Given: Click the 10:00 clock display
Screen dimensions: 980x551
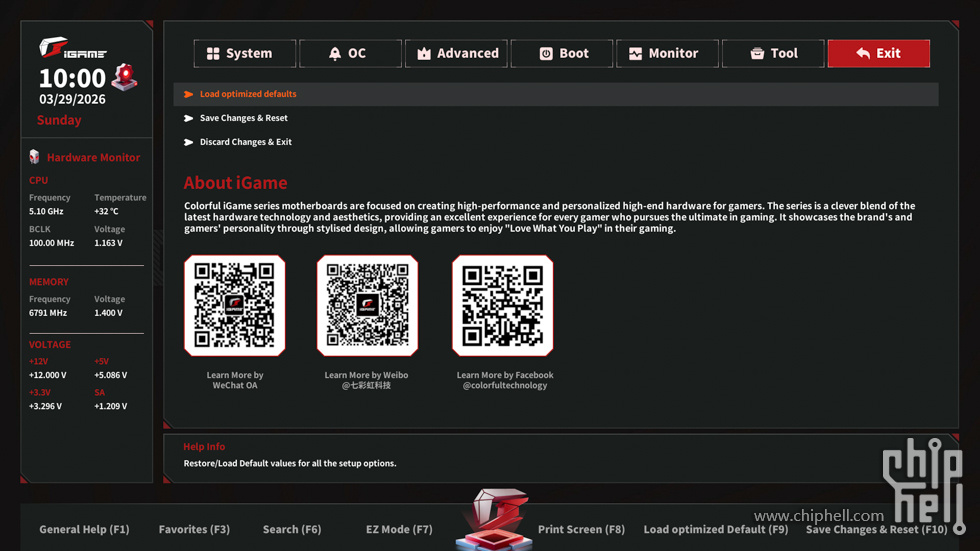Looking at the screenshot, I should pyautogui.click(x=72, y=78).
